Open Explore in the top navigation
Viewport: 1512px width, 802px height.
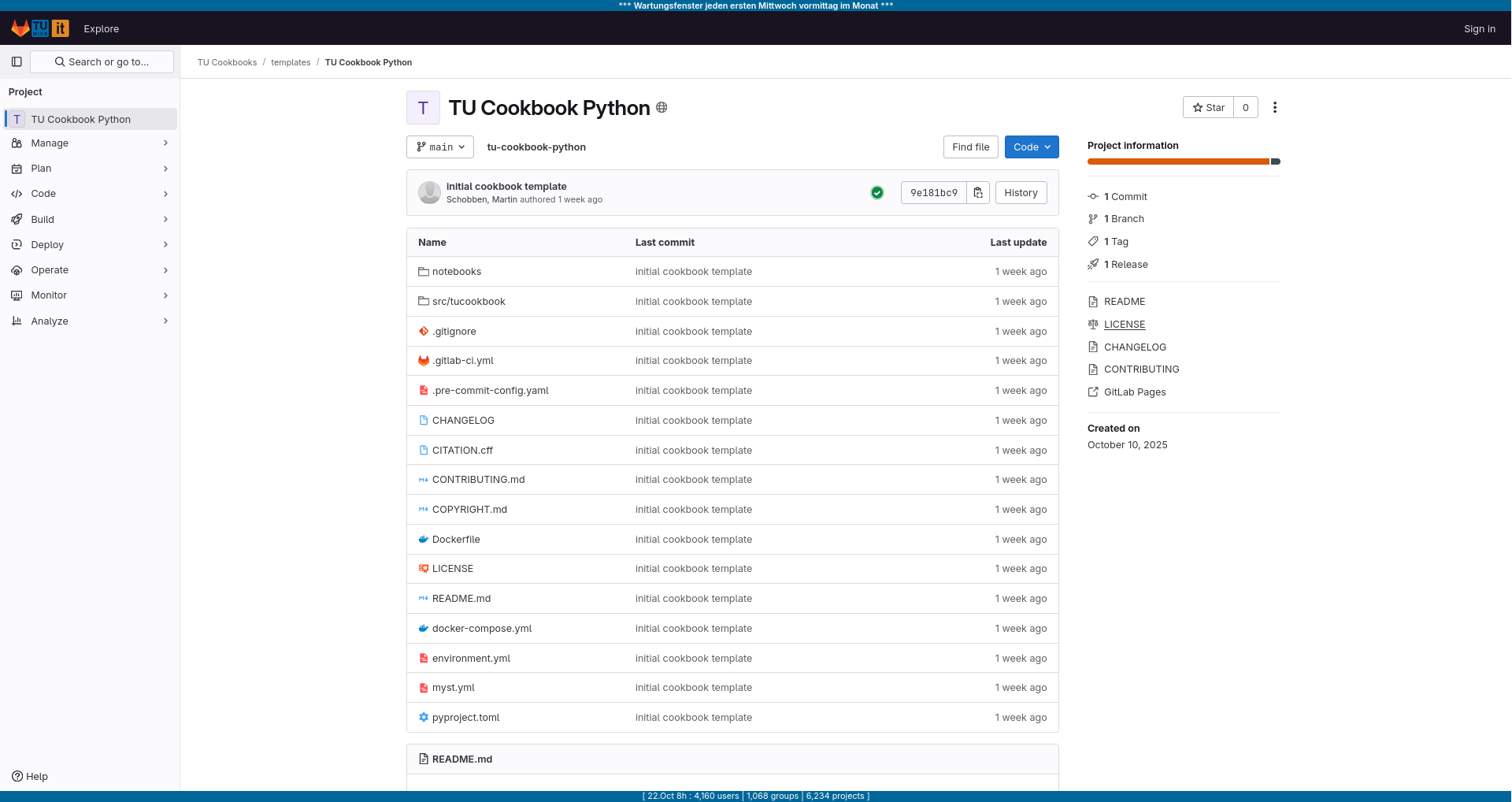pyautogui.click(x=102, y=29)
